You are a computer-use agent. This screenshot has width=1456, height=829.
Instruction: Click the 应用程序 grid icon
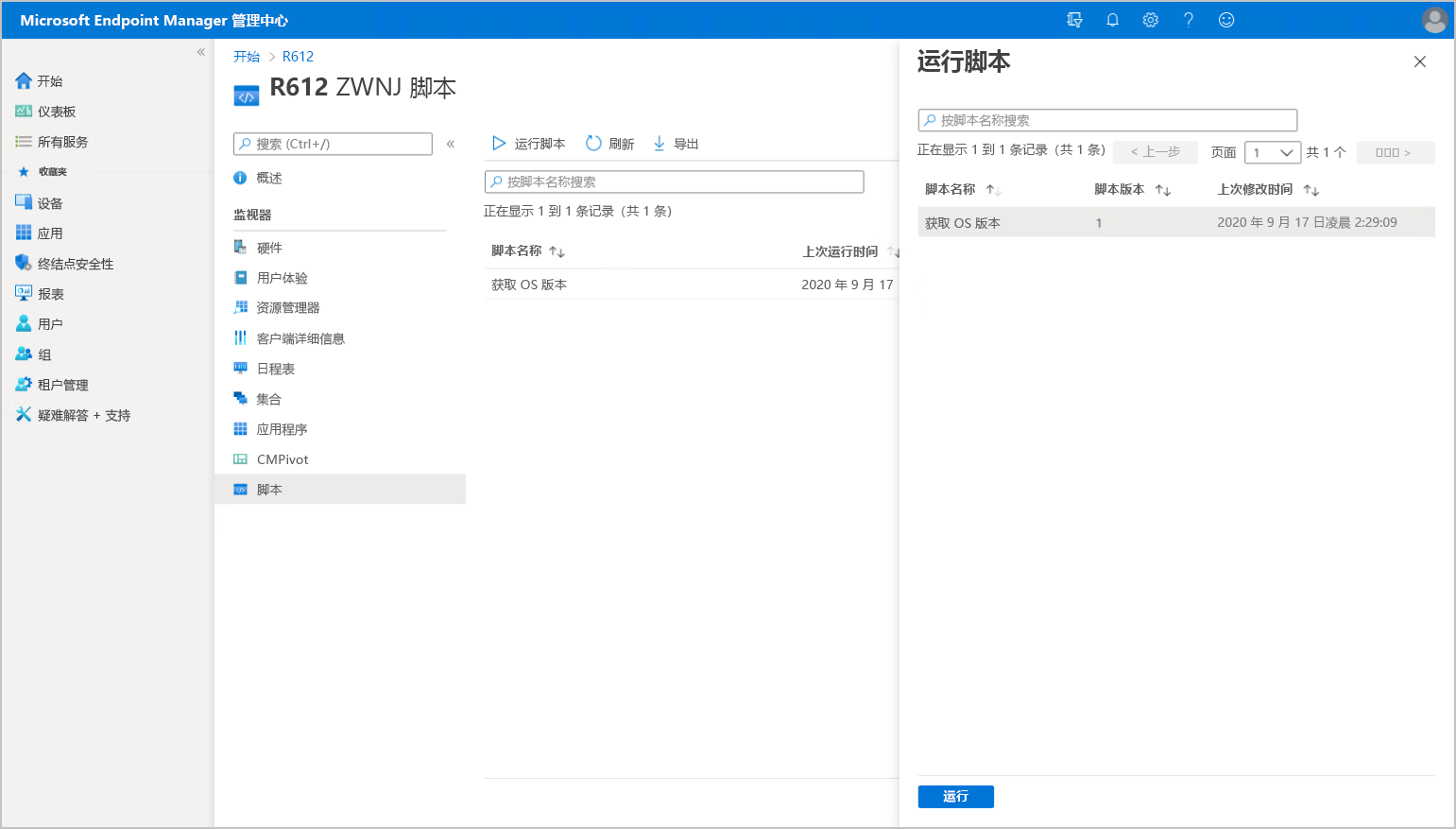[x=240, y=429]
